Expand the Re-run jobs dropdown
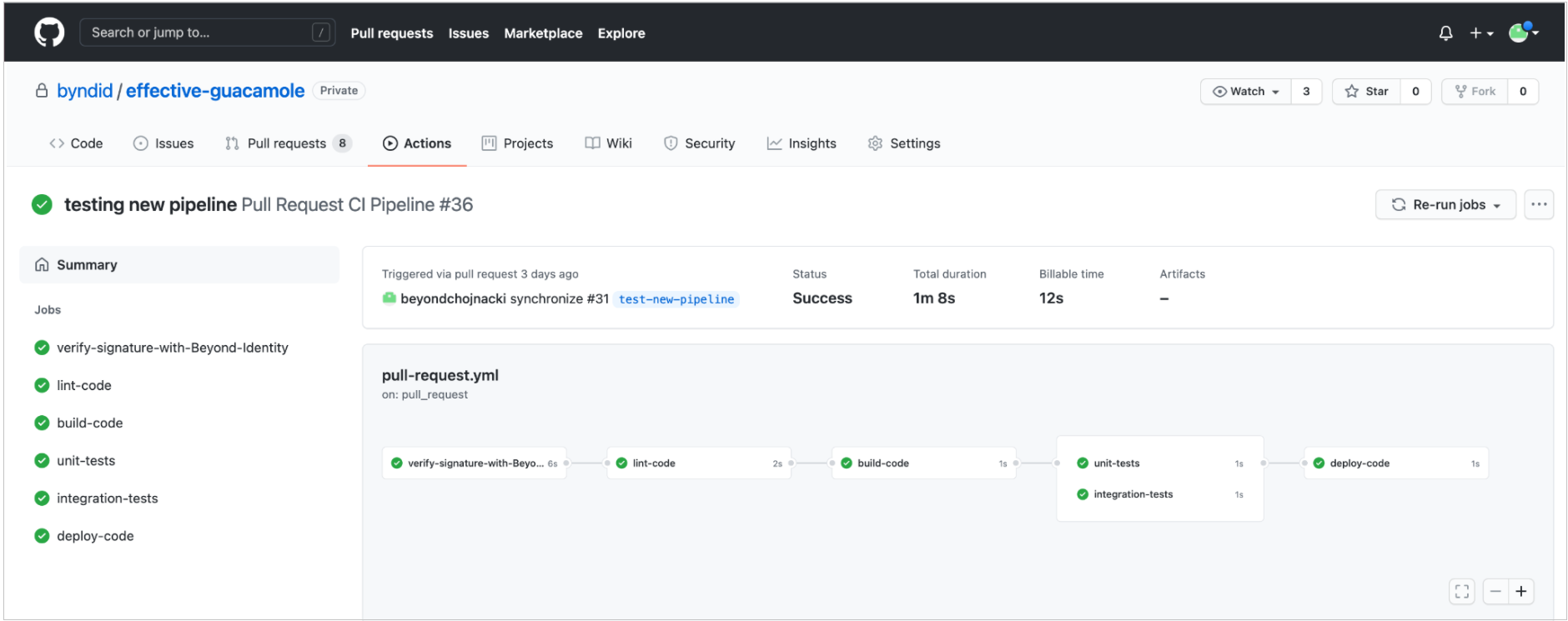The image size is (1568, 621). (1445, 204)
